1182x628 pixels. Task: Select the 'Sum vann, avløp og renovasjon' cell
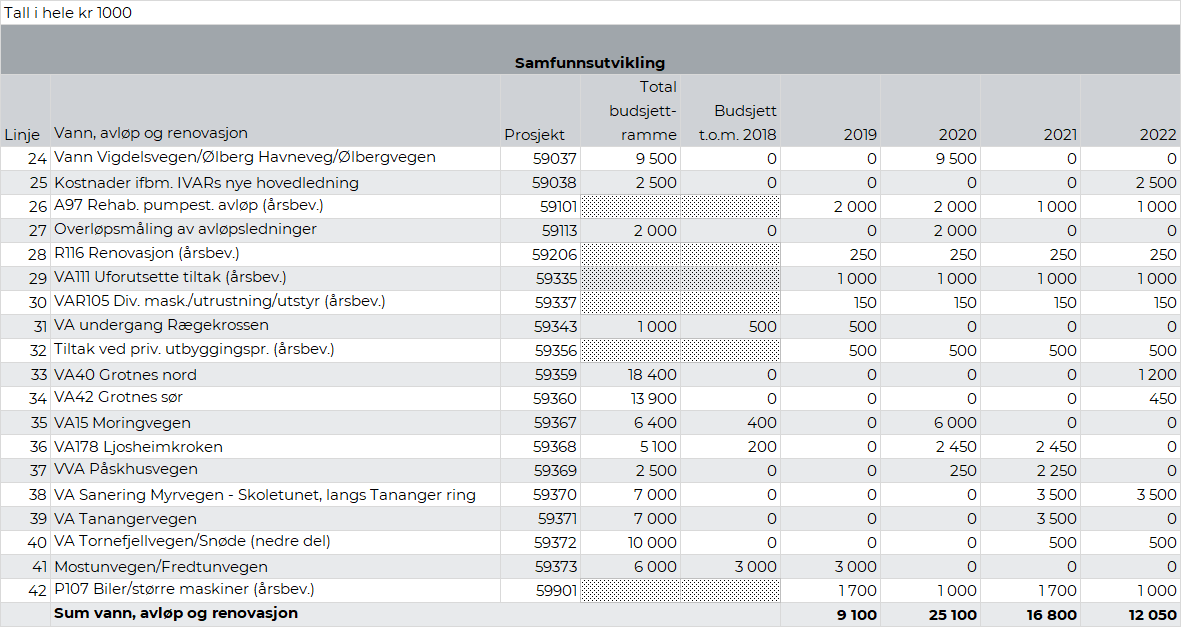pyautogui.click(x=176, y=613)
